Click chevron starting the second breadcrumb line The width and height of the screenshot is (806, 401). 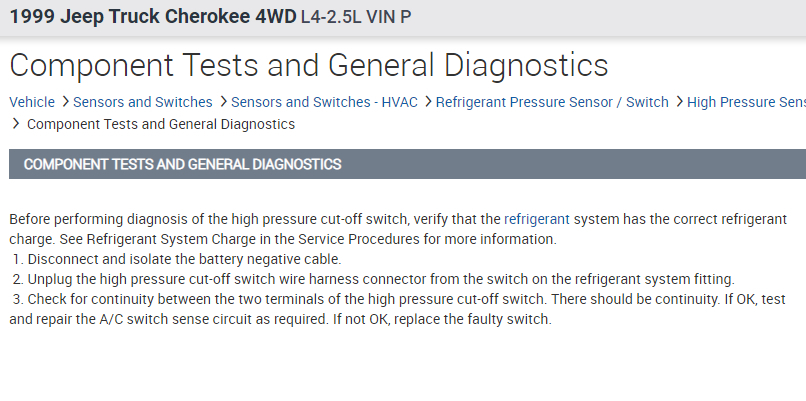pos(16,124)
